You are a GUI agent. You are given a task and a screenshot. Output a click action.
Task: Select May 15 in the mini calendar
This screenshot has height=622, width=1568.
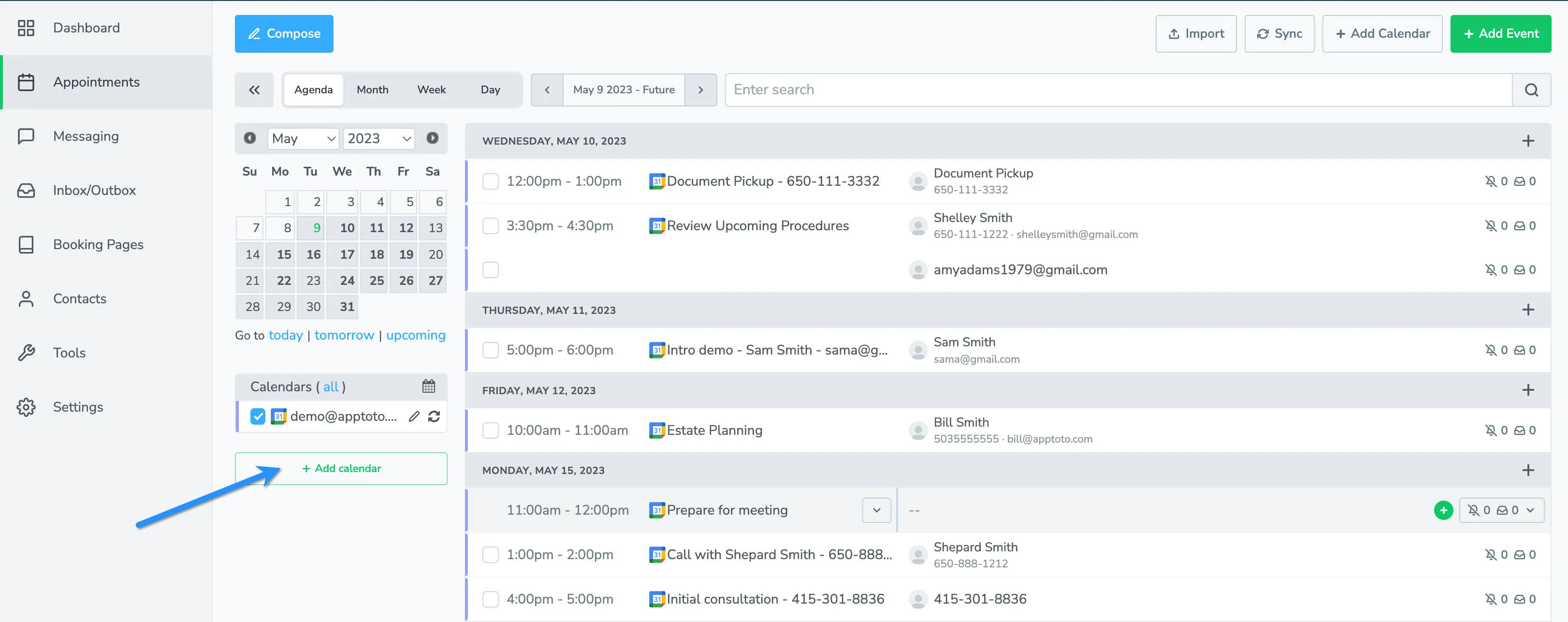tap(281, 254)
